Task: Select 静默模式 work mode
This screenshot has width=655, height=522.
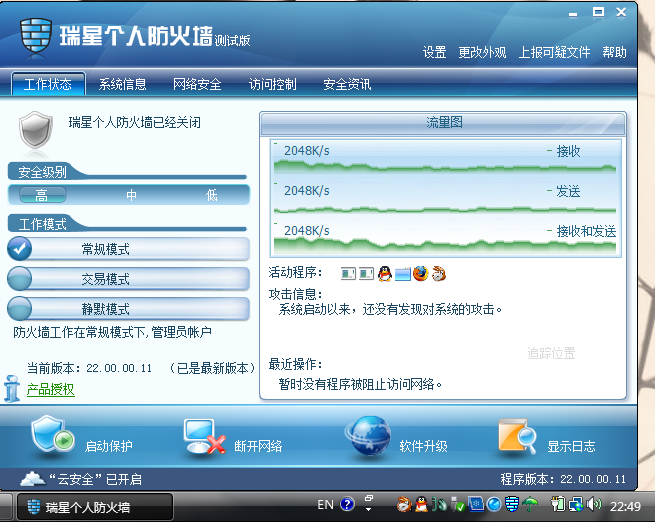Action: pyautogui.click(x=129, y=309)
